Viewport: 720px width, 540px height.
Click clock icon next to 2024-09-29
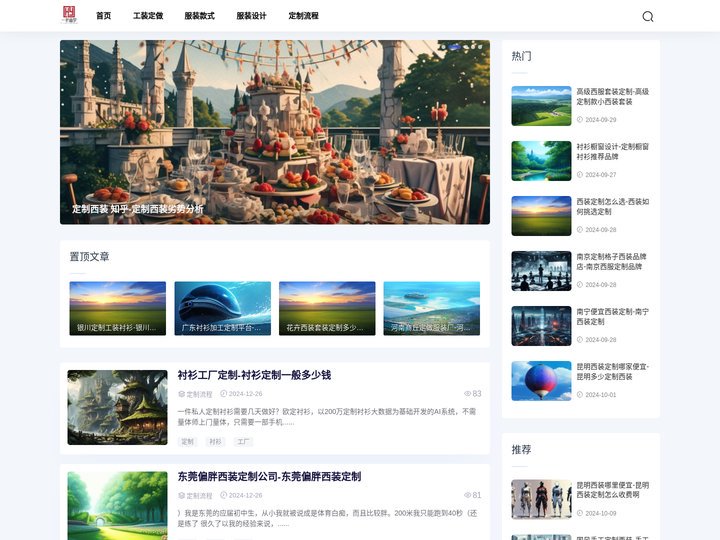coord(579,119)
